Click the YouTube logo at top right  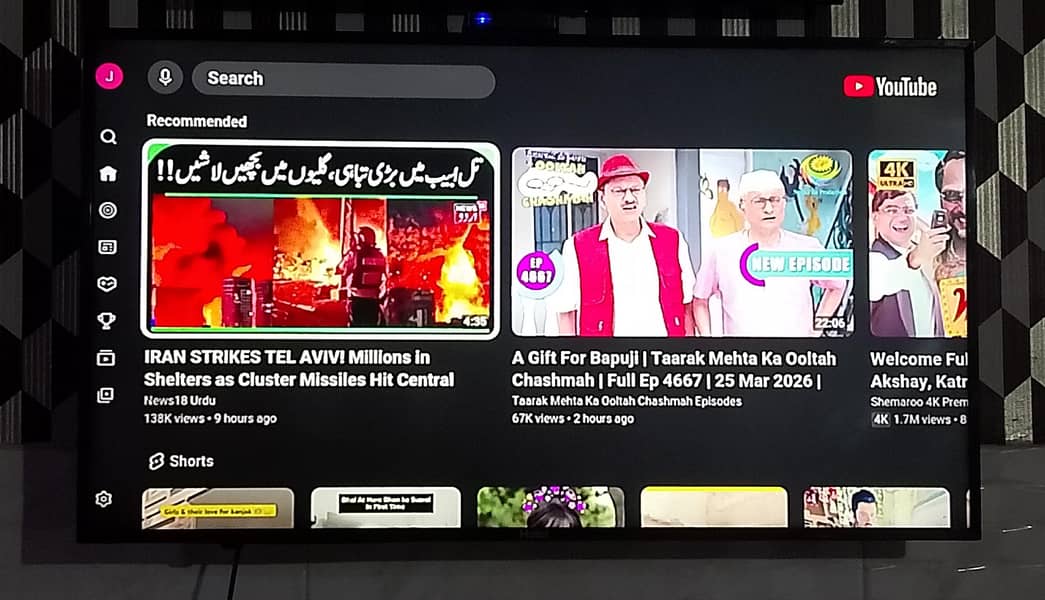pyautogui.click(x=891, y=87)
